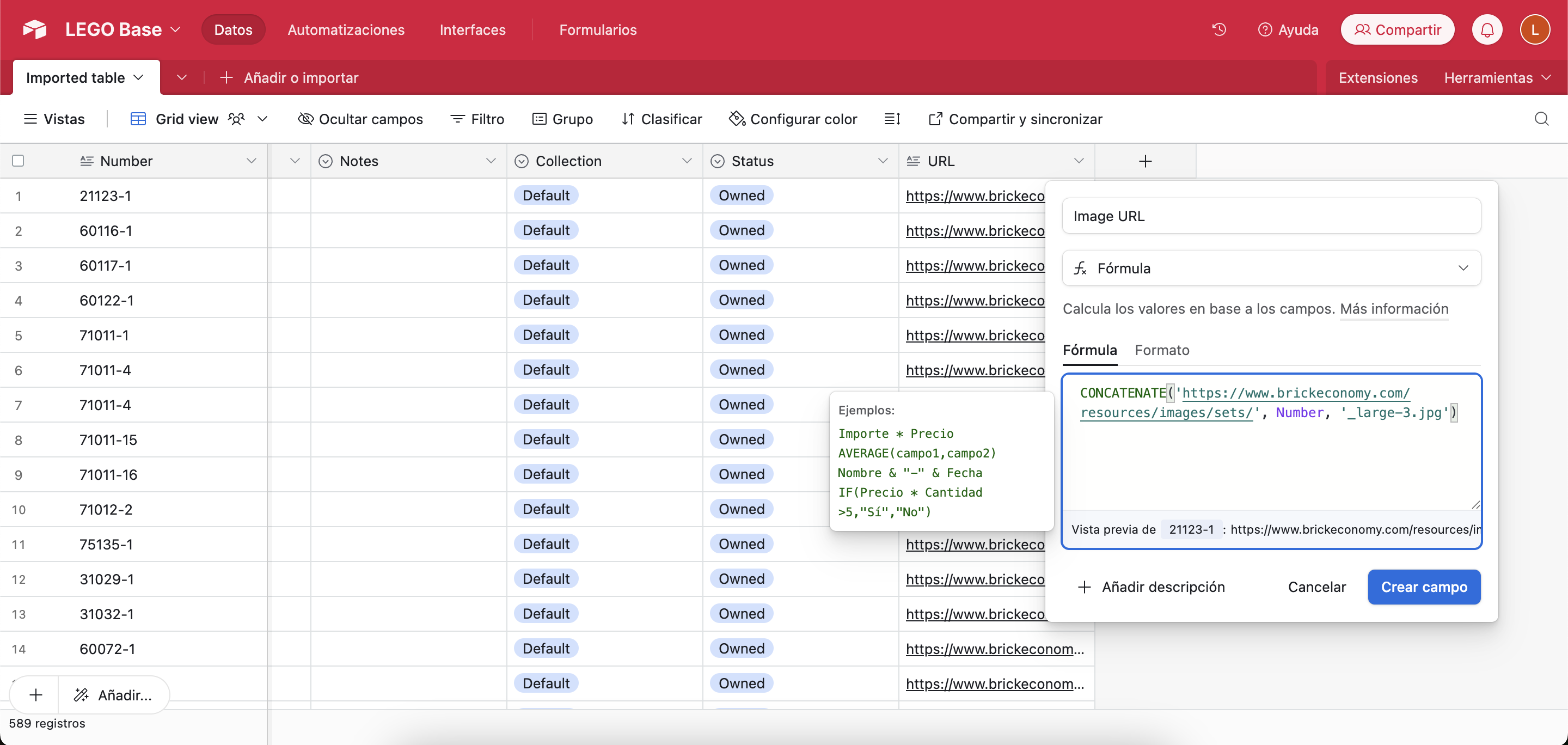Click the add record plus button
Image resolution: width=1568 pixels, height=745 pixels.
(x=36, y=694)
